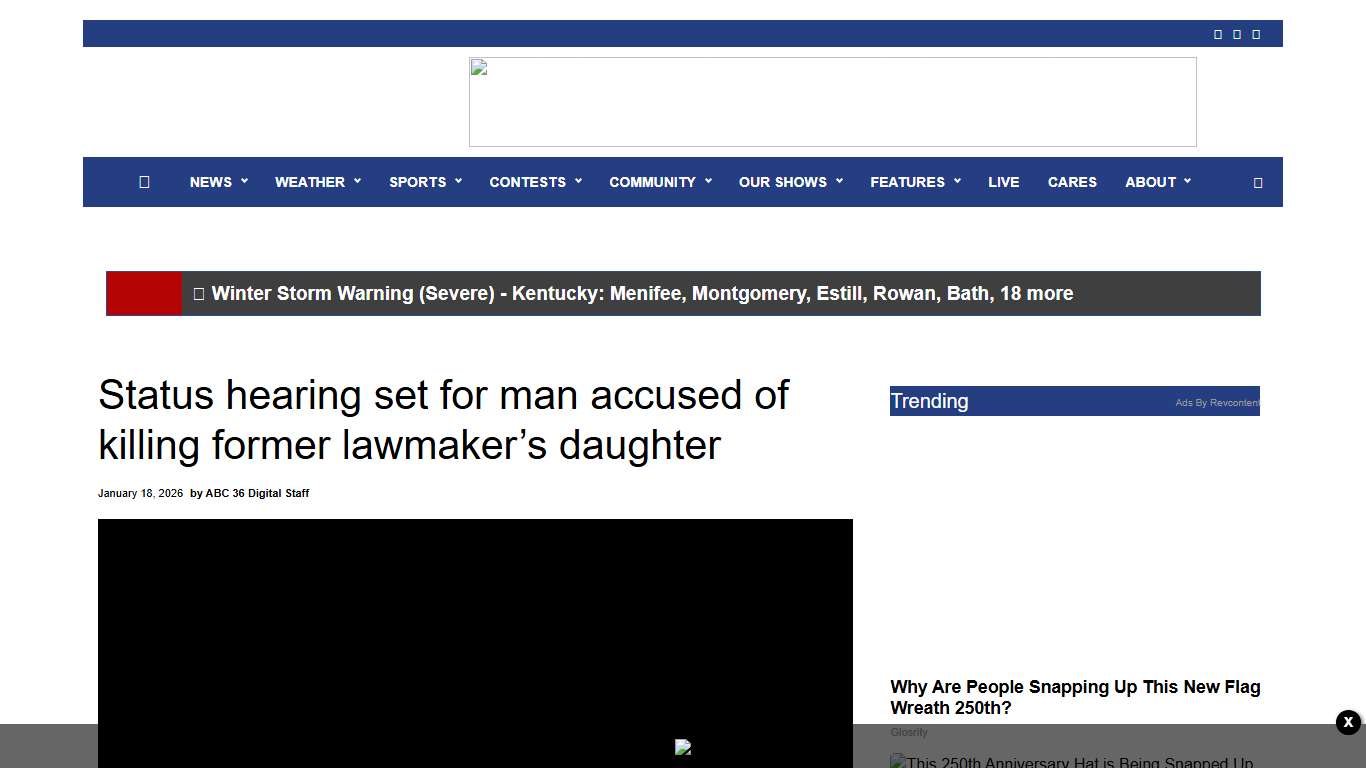Screen dimensions: 1366x768
Task: Click the warning icon on the red alert banner
Action: [199, 293]
